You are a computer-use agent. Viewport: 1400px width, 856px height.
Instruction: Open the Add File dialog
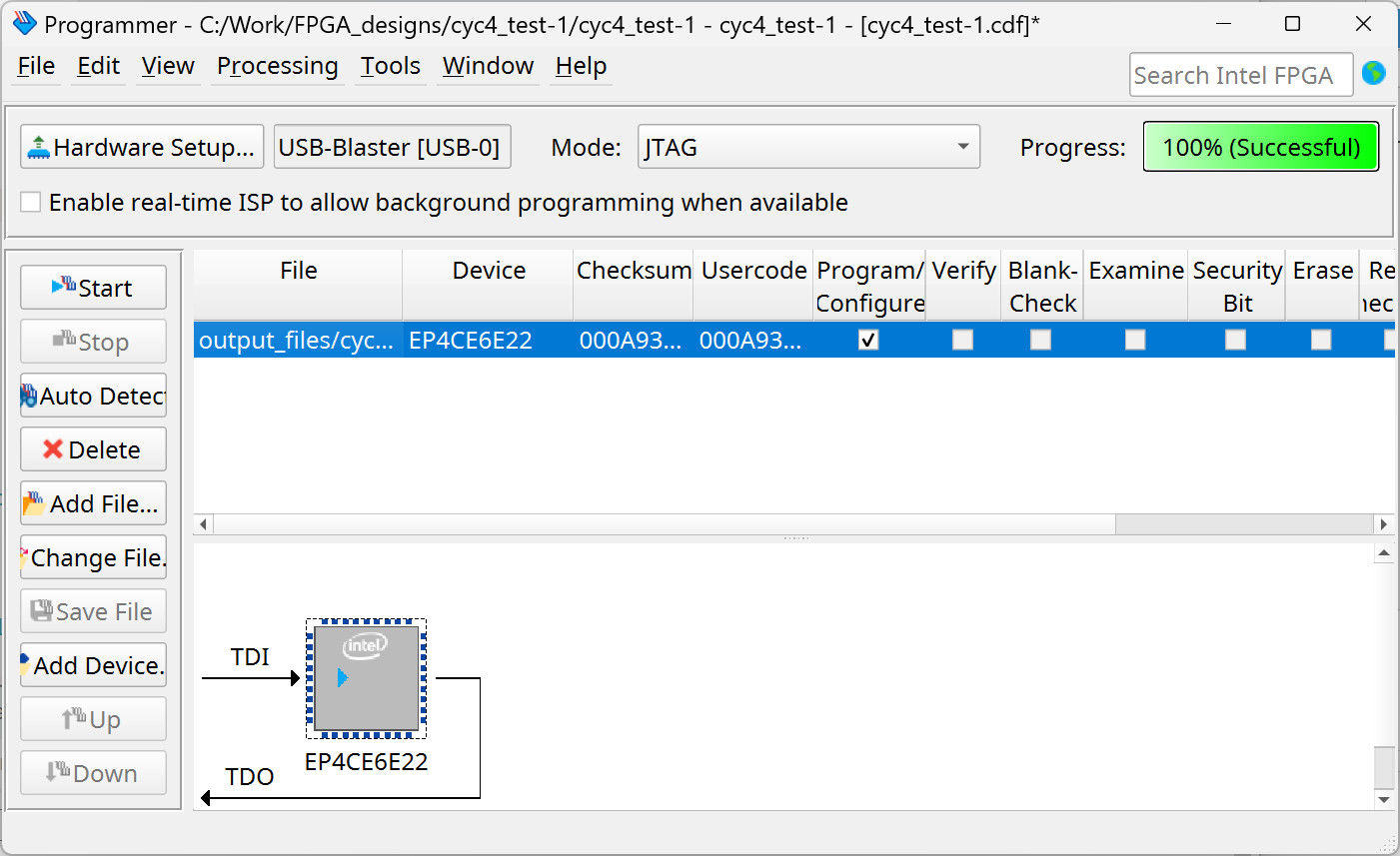point(93,503)
